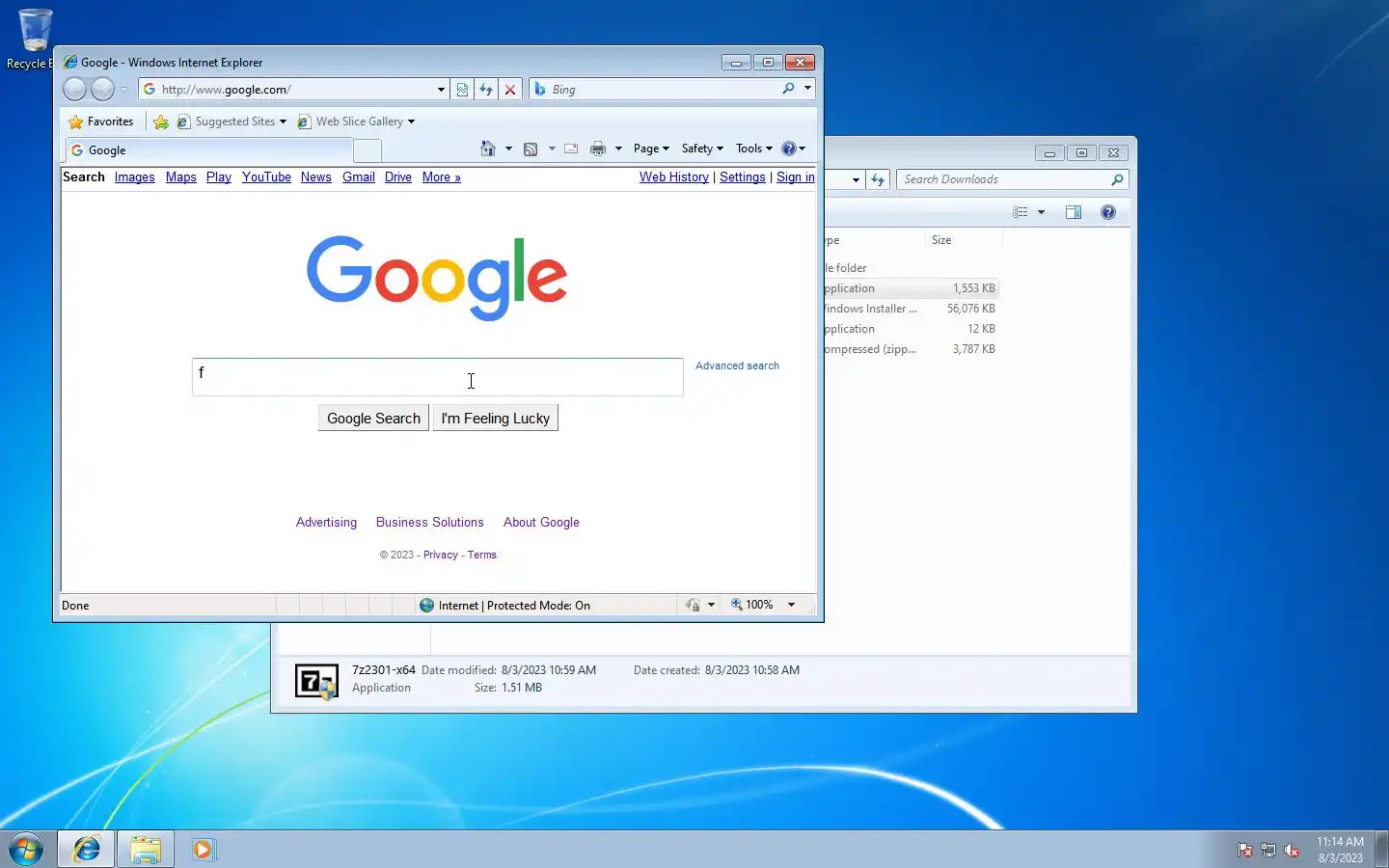Expand the Print options dropdown arrow
This screenshot has height=868, width=1389.
[618, 149]
